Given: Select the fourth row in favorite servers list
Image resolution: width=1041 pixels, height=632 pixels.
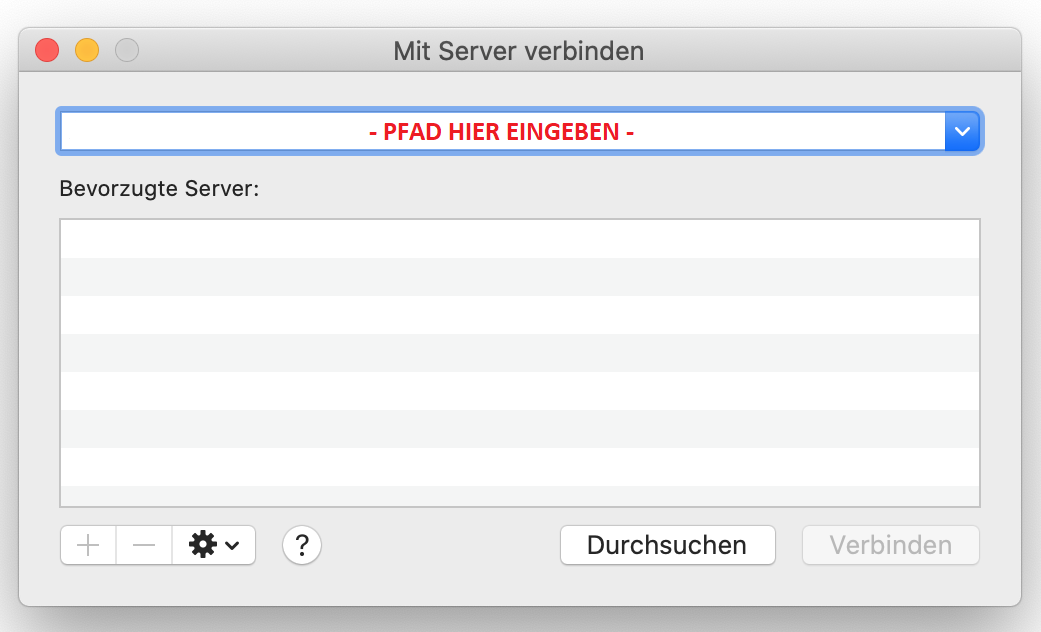Looking at the screenshot, I should click(x=520, y=353).
